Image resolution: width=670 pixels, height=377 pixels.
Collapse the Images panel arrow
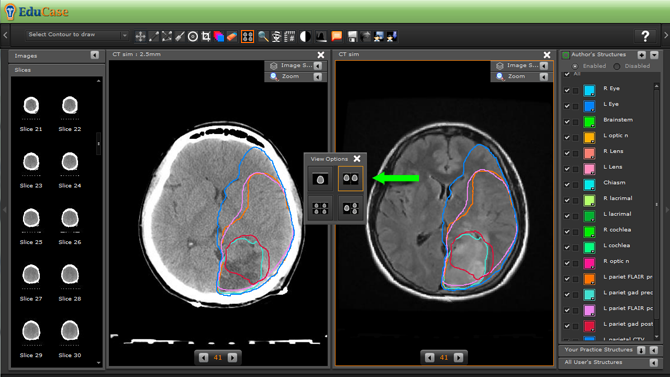[94, 55]
